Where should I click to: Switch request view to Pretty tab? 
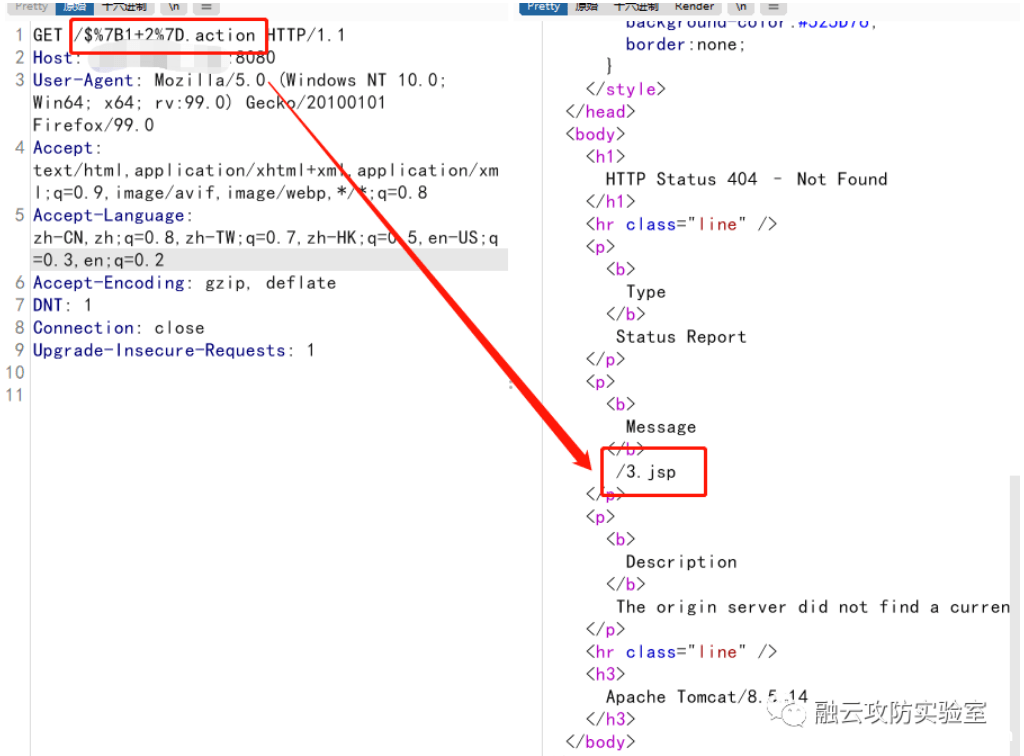tap(31, 7)
